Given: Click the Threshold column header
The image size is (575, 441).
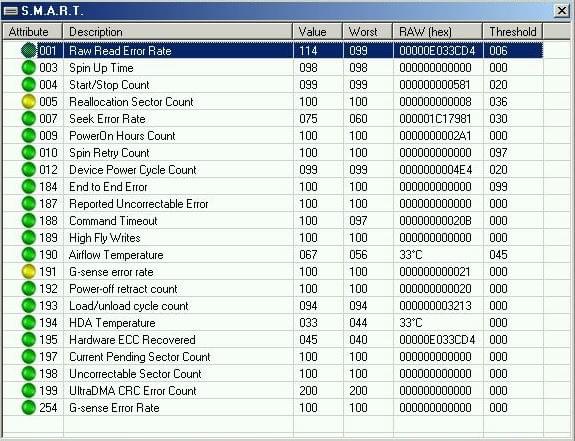Looking at the screenshot, I should [513, 32].
